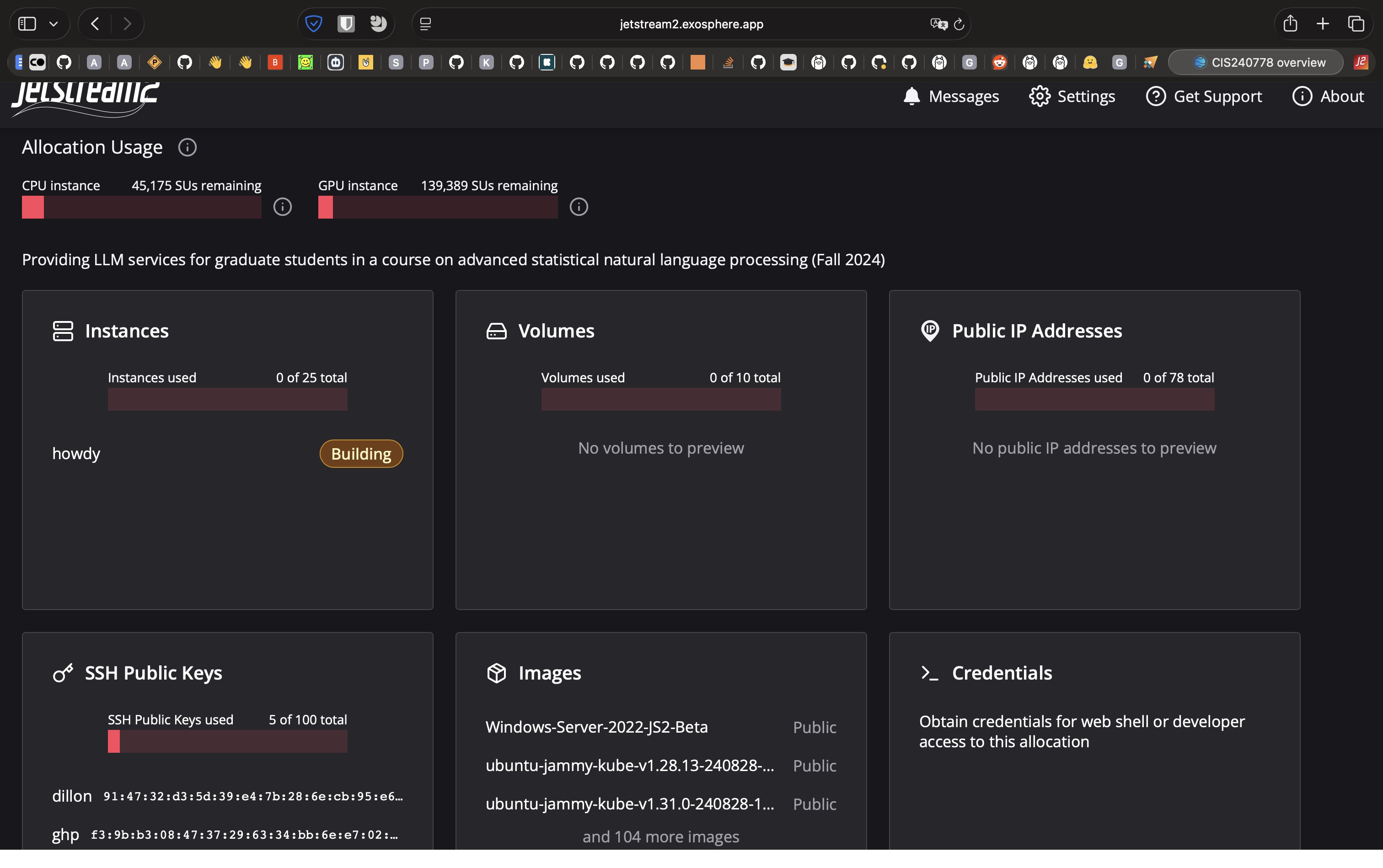
Task: Open the Hugging Face emoji pinned tab
Action: 1090,62
